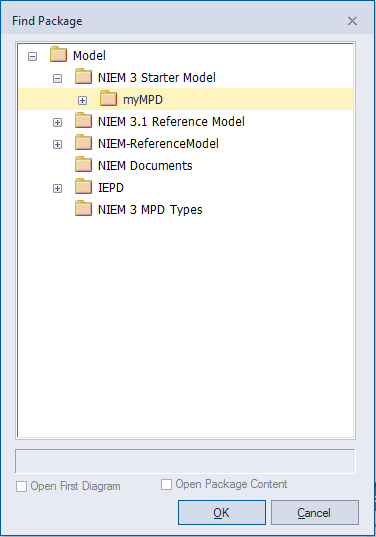
Task: Select the myMPD package label
Action: [143, 100]
